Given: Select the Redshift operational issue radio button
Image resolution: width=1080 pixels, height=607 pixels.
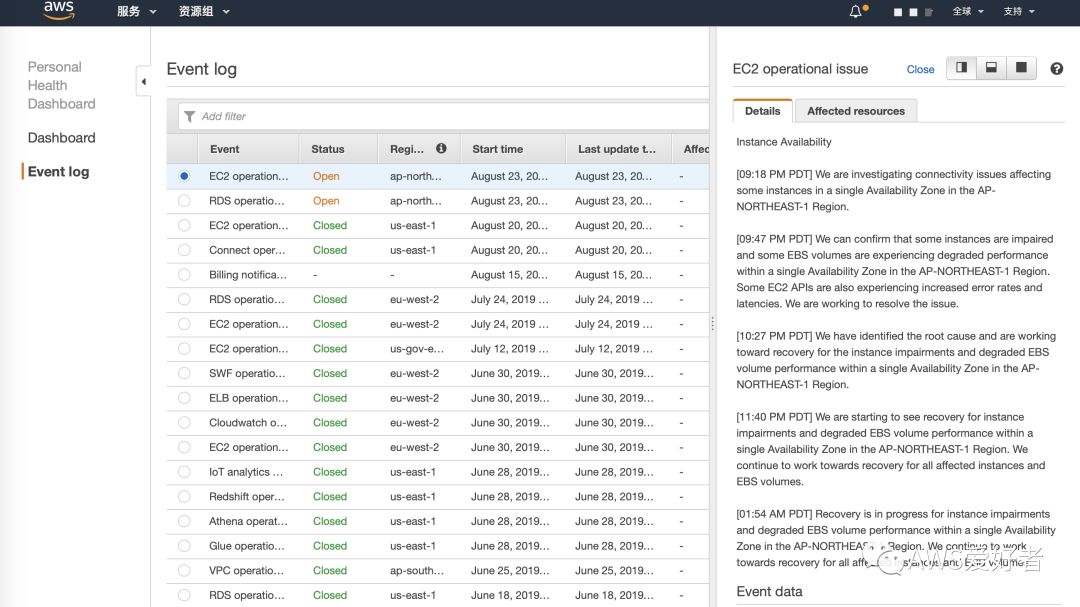Looking at the screenshot, I should tap(184, 496).
